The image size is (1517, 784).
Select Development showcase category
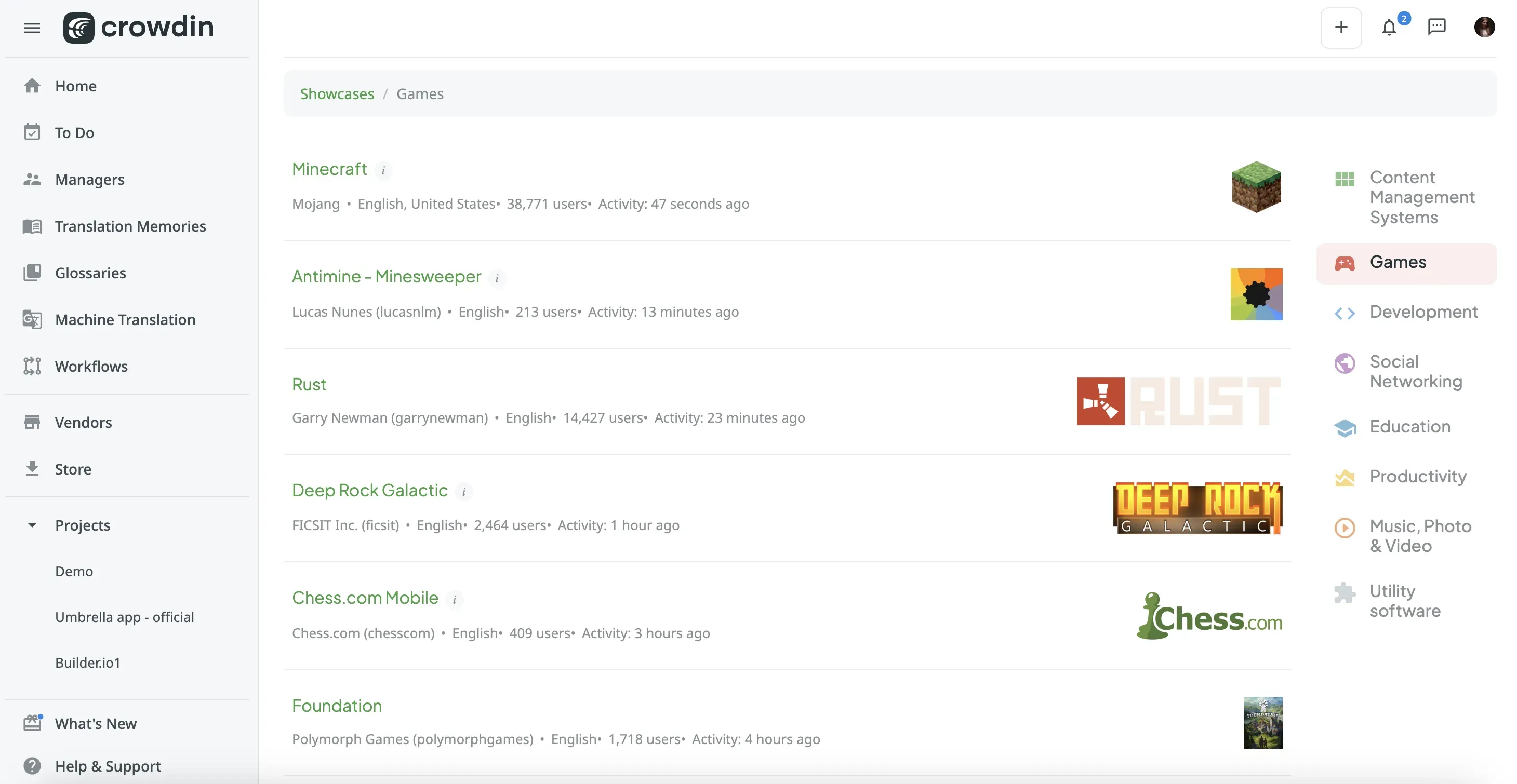pos(1423,312)
